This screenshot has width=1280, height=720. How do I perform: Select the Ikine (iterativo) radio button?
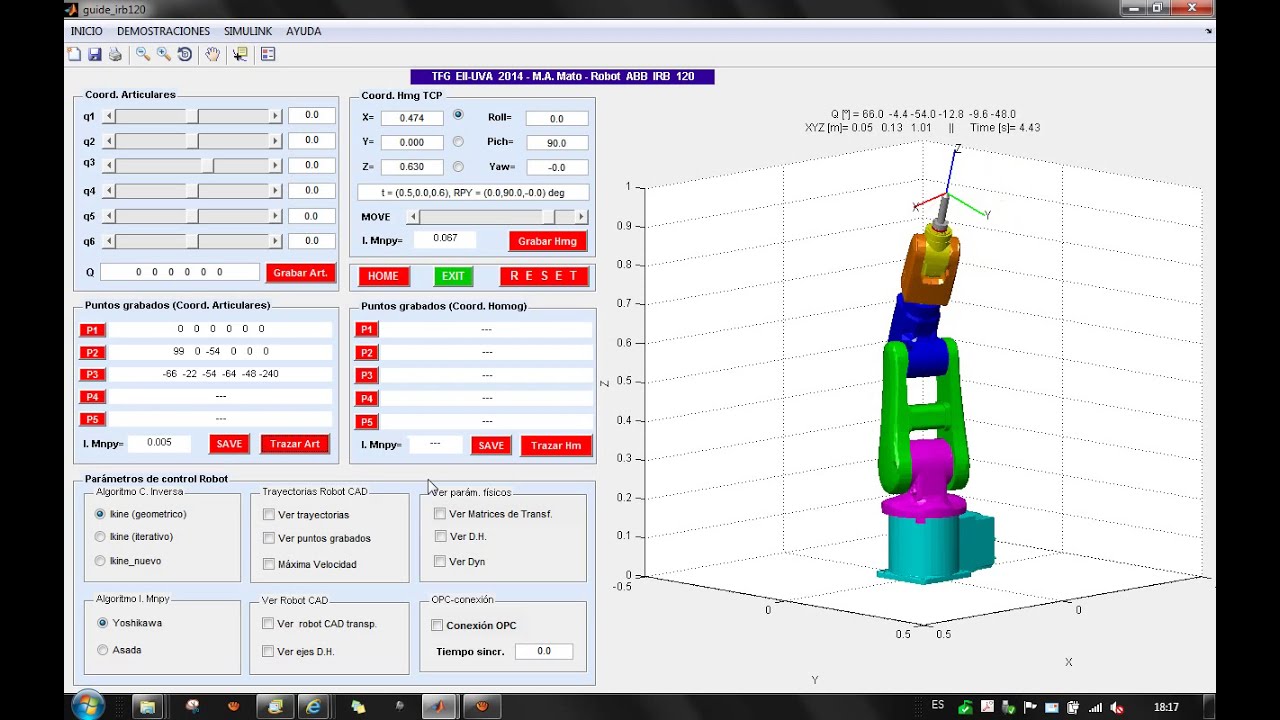point(100,537)
